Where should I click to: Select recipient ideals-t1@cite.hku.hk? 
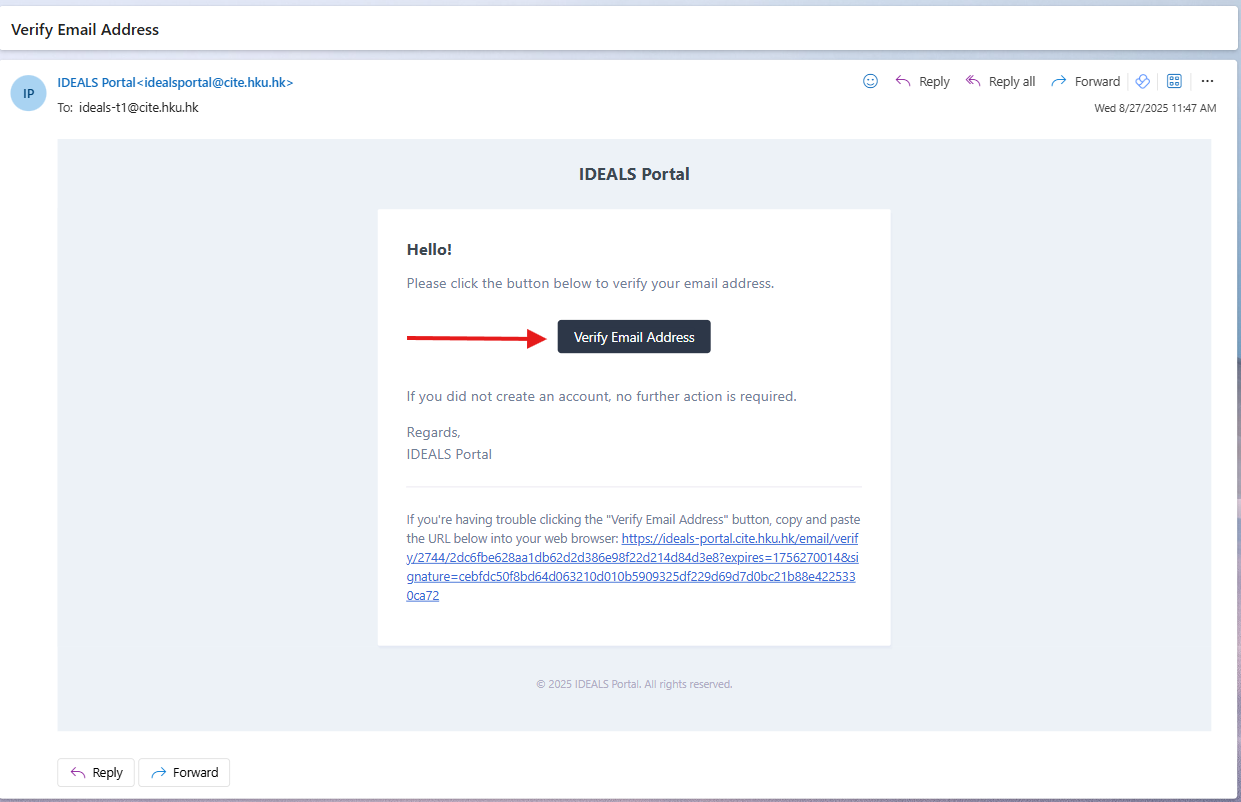pos(138,107)
